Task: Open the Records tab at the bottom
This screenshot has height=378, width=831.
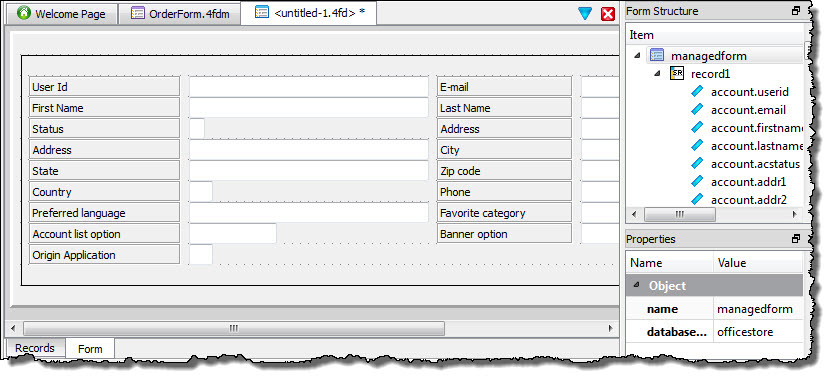Action: coord(34,348)
